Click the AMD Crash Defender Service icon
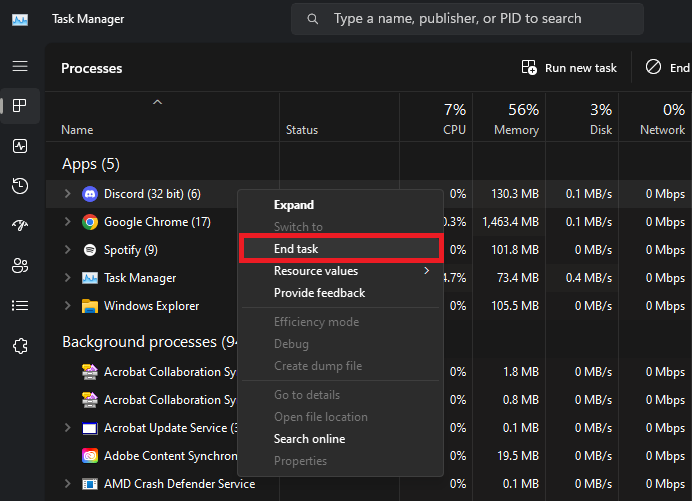This screenshot has height=501, width=692. [x=90, y=484]
